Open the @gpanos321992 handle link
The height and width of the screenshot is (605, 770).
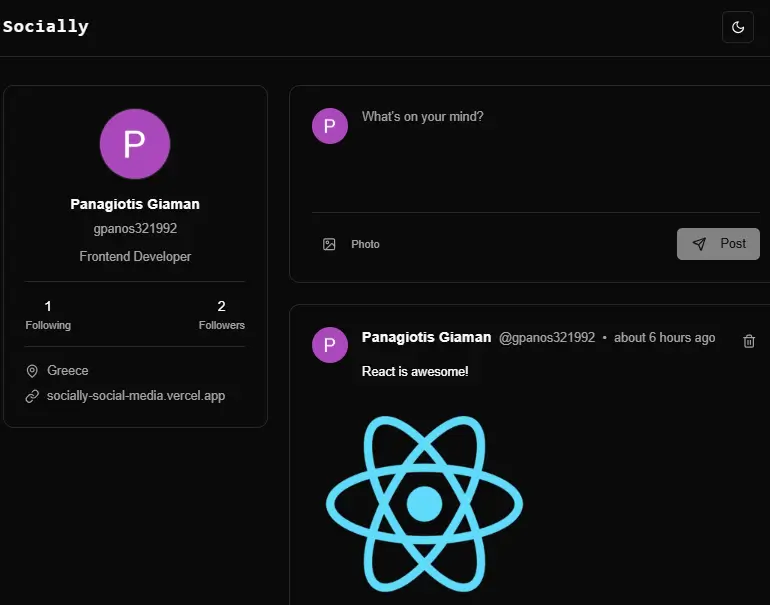(x=547, y=338)
